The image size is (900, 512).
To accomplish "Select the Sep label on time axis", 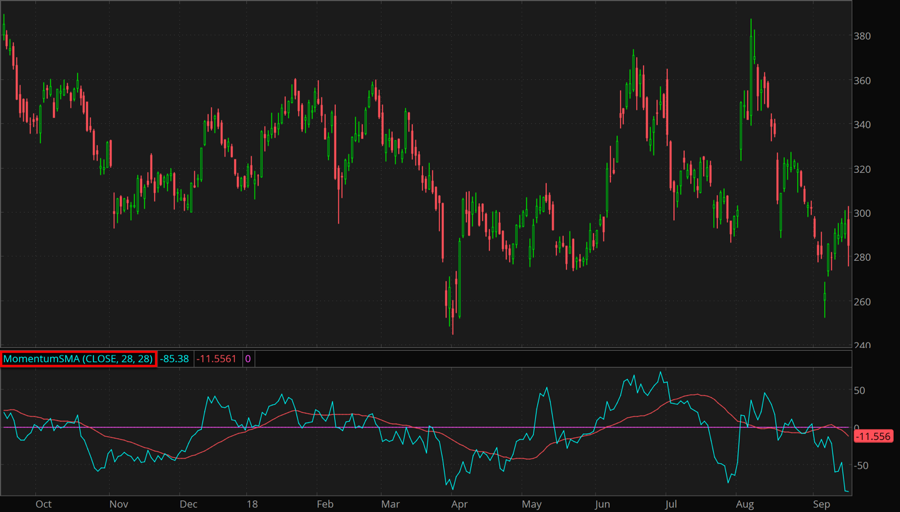I will click(x=820, y=504).
